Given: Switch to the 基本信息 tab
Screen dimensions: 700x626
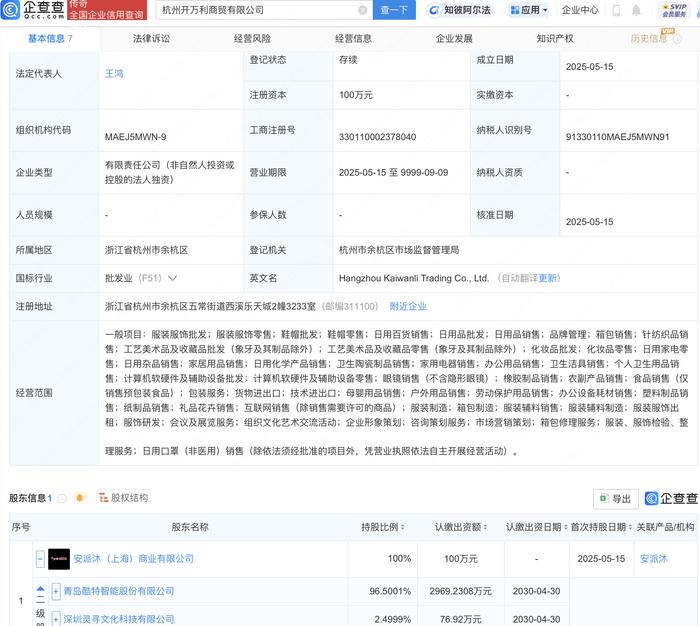Looking at the screenshot, I should [50, 39].
